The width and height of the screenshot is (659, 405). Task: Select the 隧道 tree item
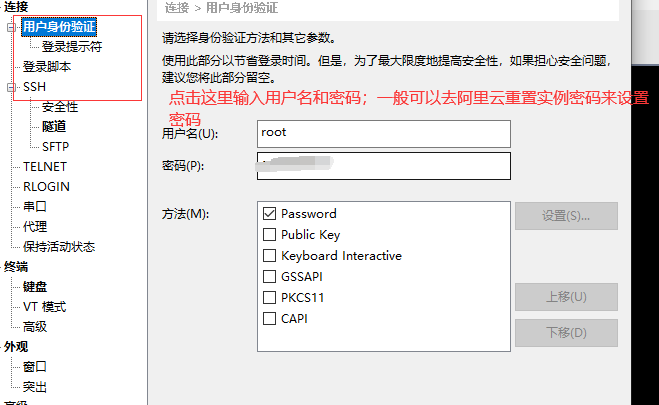[x=54, y=126]
